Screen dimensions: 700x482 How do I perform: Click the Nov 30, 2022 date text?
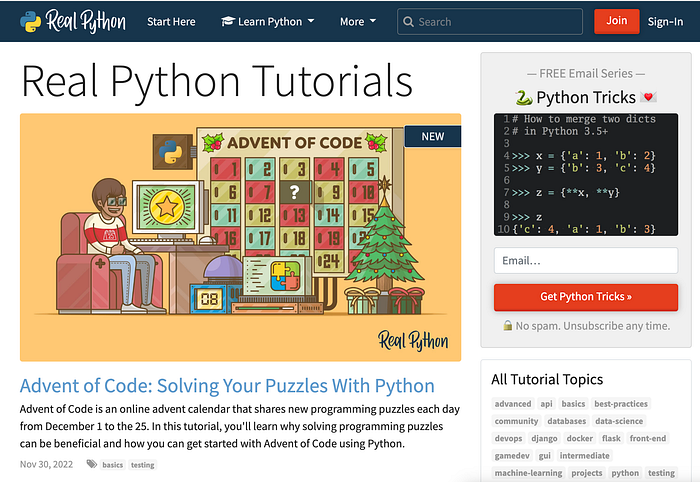pos(46,464)
